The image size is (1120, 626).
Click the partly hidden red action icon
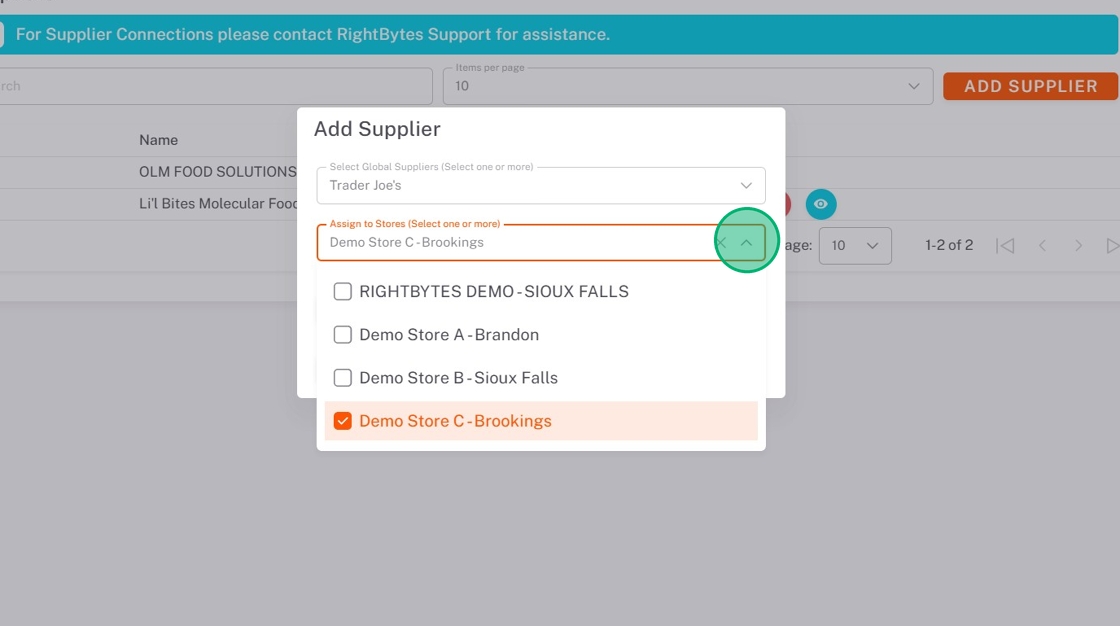coord(788,204)
